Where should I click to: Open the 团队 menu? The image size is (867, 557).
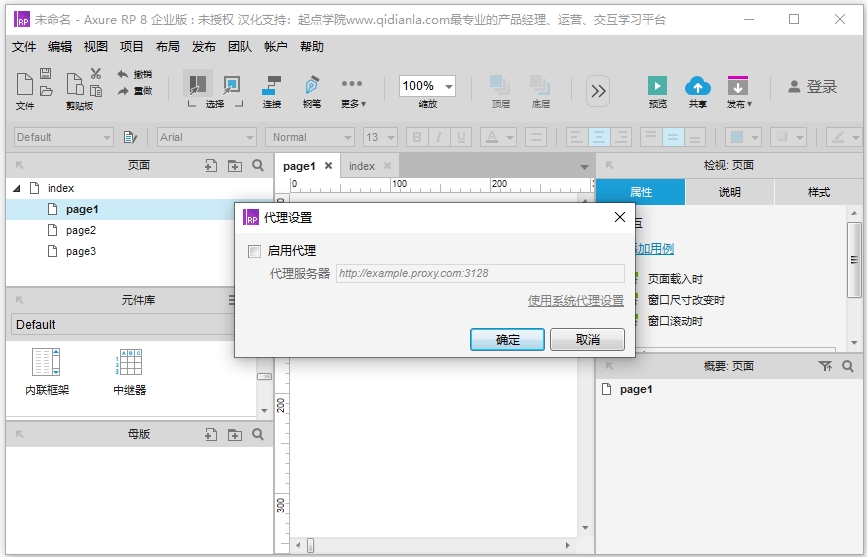tap(240, 46)
